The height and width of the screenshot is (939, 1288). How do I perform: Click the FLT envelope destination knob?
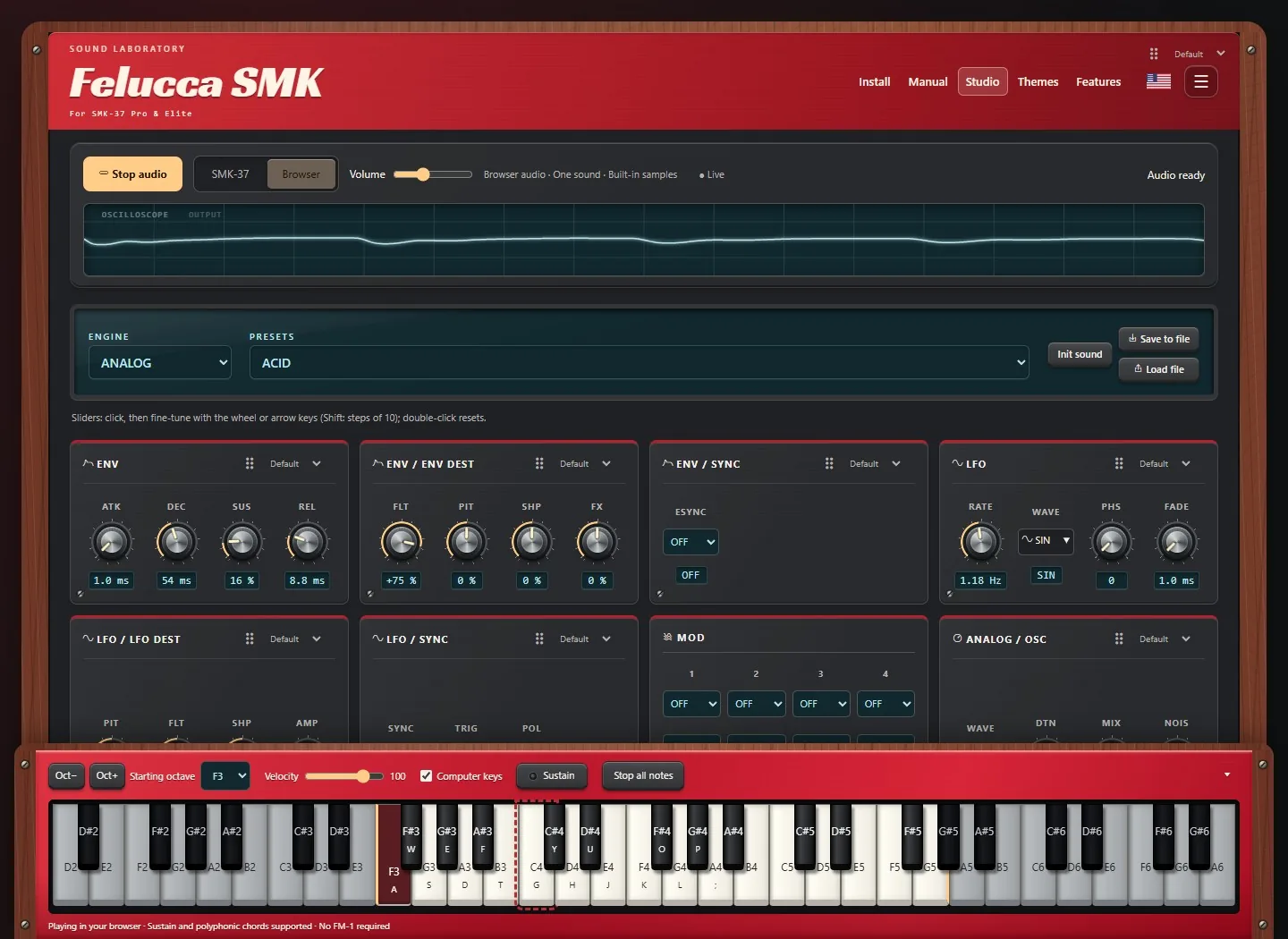[401, 541]
